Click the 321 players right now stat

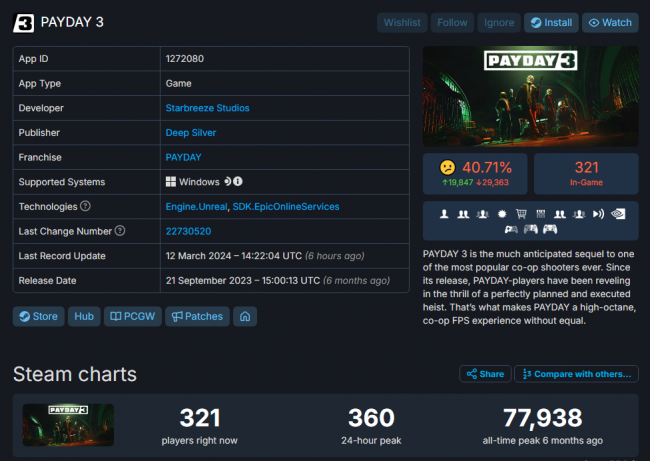[x=200, y=426]
